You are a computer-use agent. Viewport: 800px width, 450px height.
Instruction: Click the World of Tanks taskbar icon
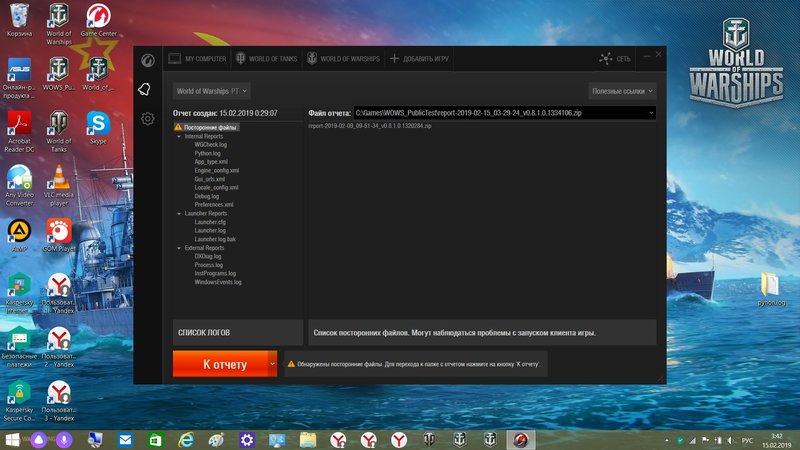point(430,440)
